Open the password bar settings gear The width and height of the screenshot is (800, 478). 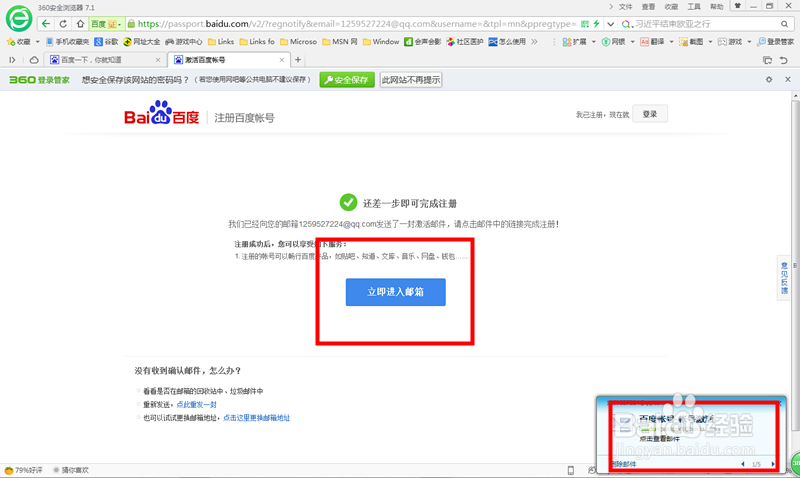tap(769, 80)
